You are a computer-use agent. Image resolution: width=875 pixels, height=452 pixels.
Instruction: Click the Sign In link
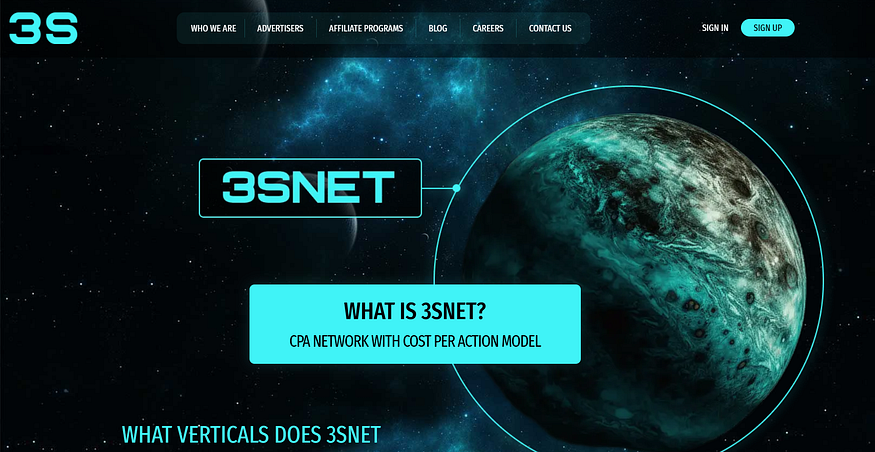(715, 28)
